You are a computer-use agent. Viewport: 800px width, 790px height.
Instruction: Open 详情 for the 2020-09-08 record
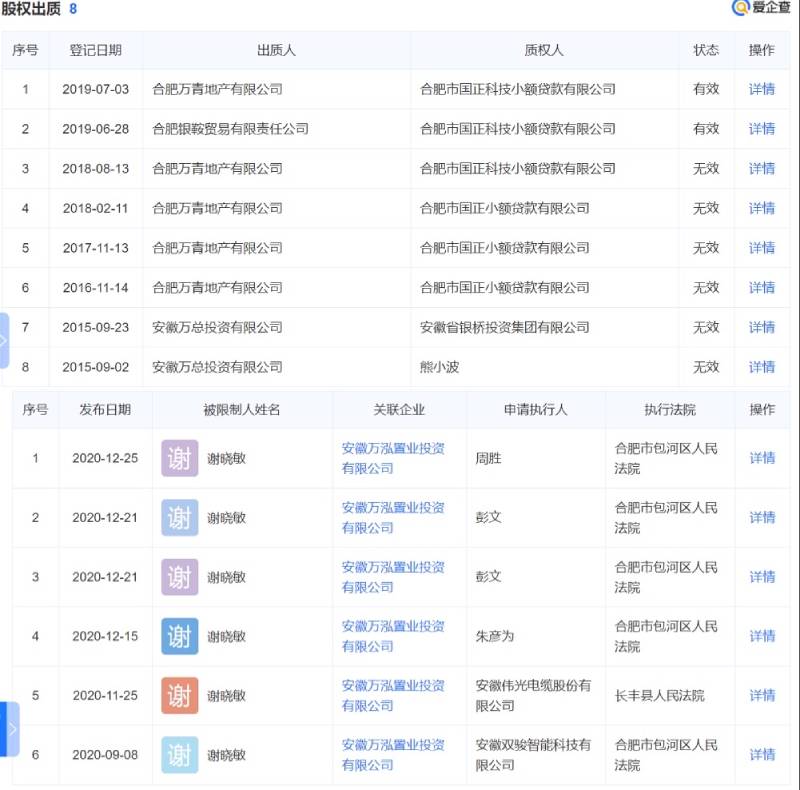pyautogui.click(x=763, y=755)
